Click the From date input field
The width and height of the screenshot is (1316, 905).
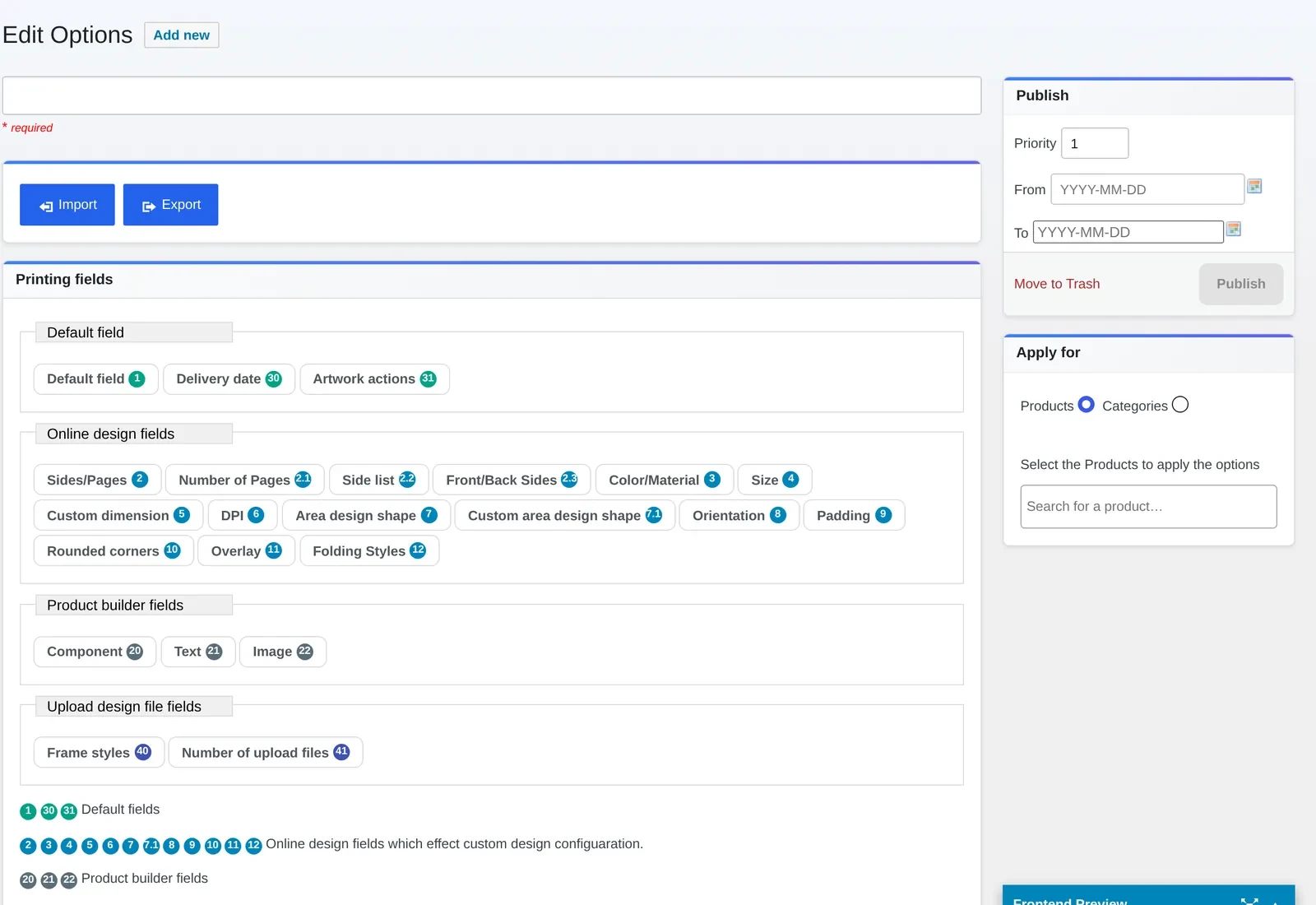coord(1147,189)
